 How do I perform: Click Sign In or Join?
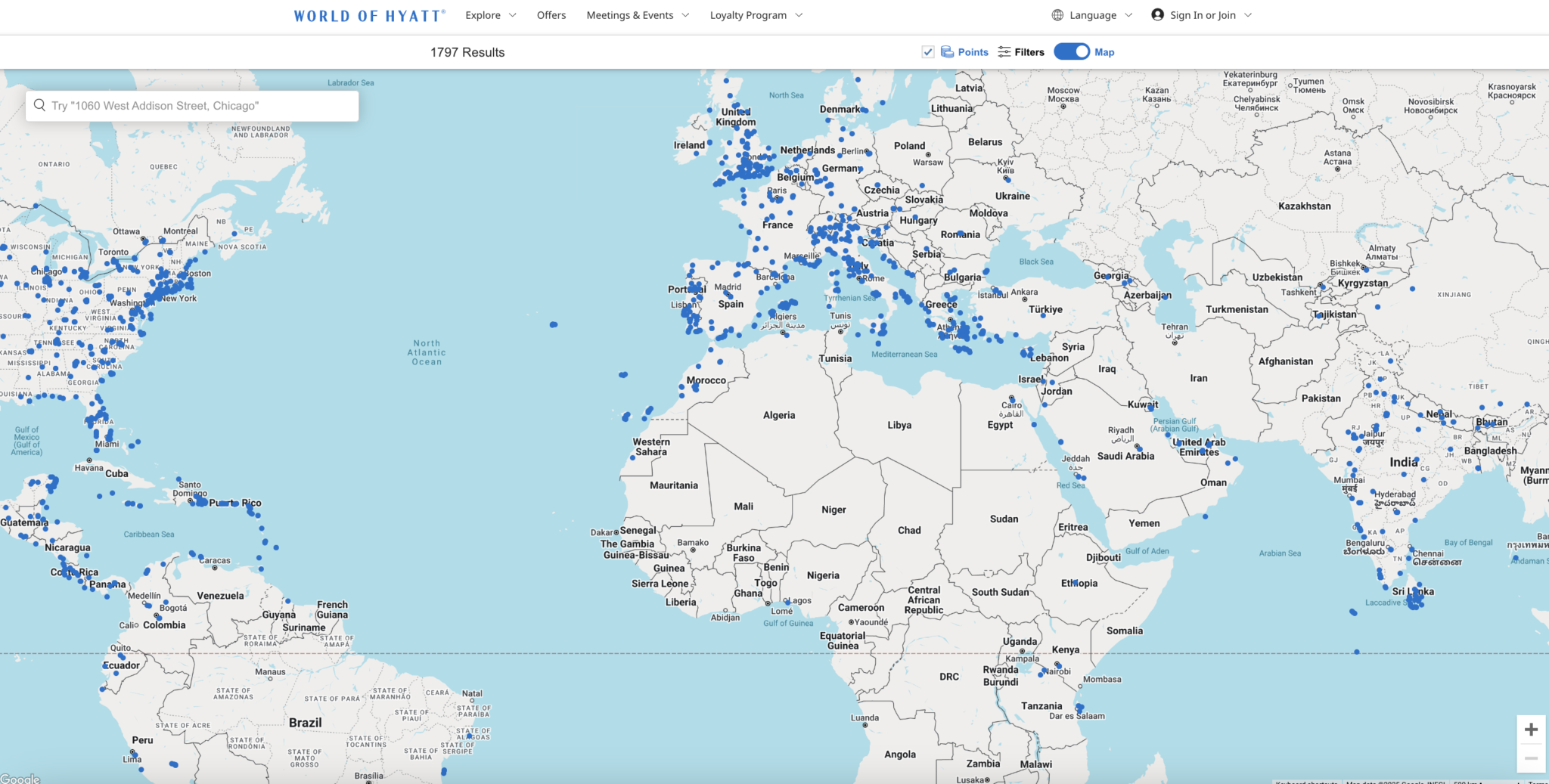coord(1203,15)
